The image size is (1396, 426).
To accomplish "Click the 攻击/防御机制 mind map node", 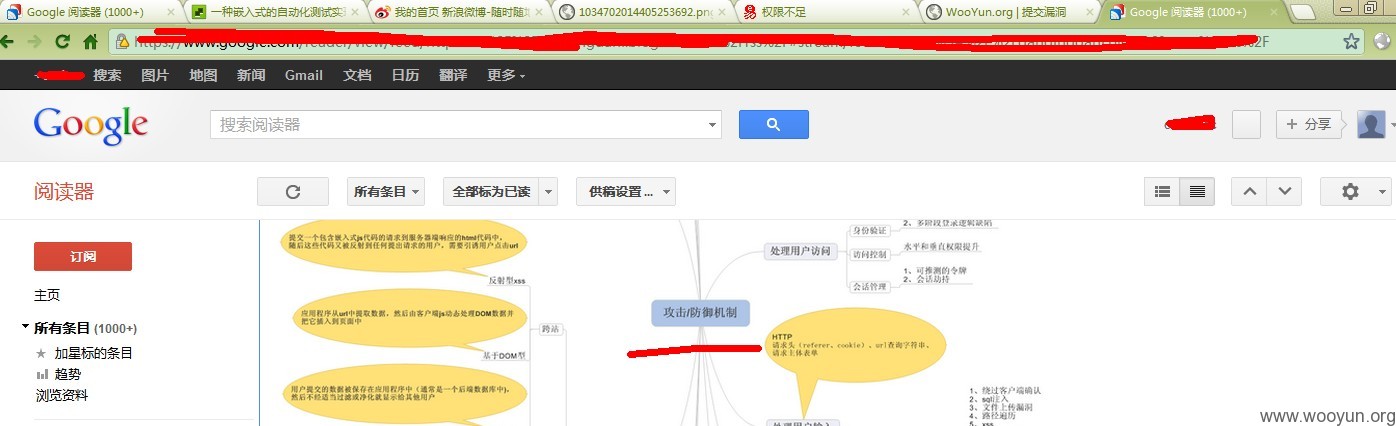I will pyautogui.click(x=700, y=312).
